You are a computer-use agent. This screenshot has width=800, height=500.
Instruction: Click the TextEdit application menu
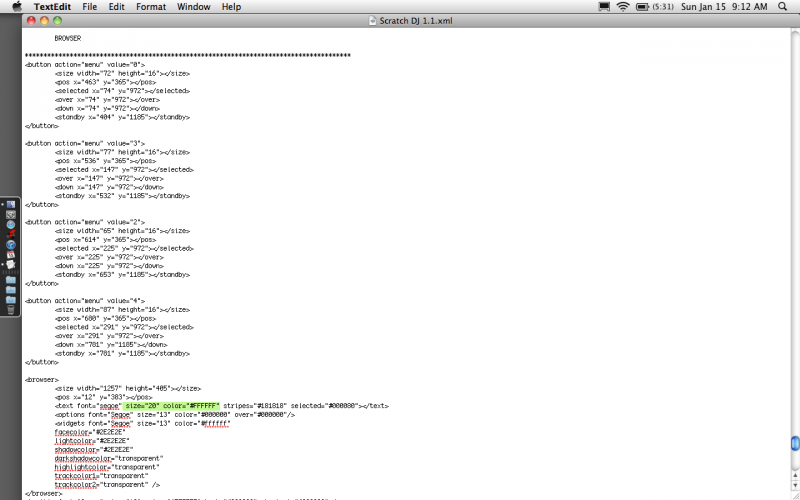tap(53, 7)
